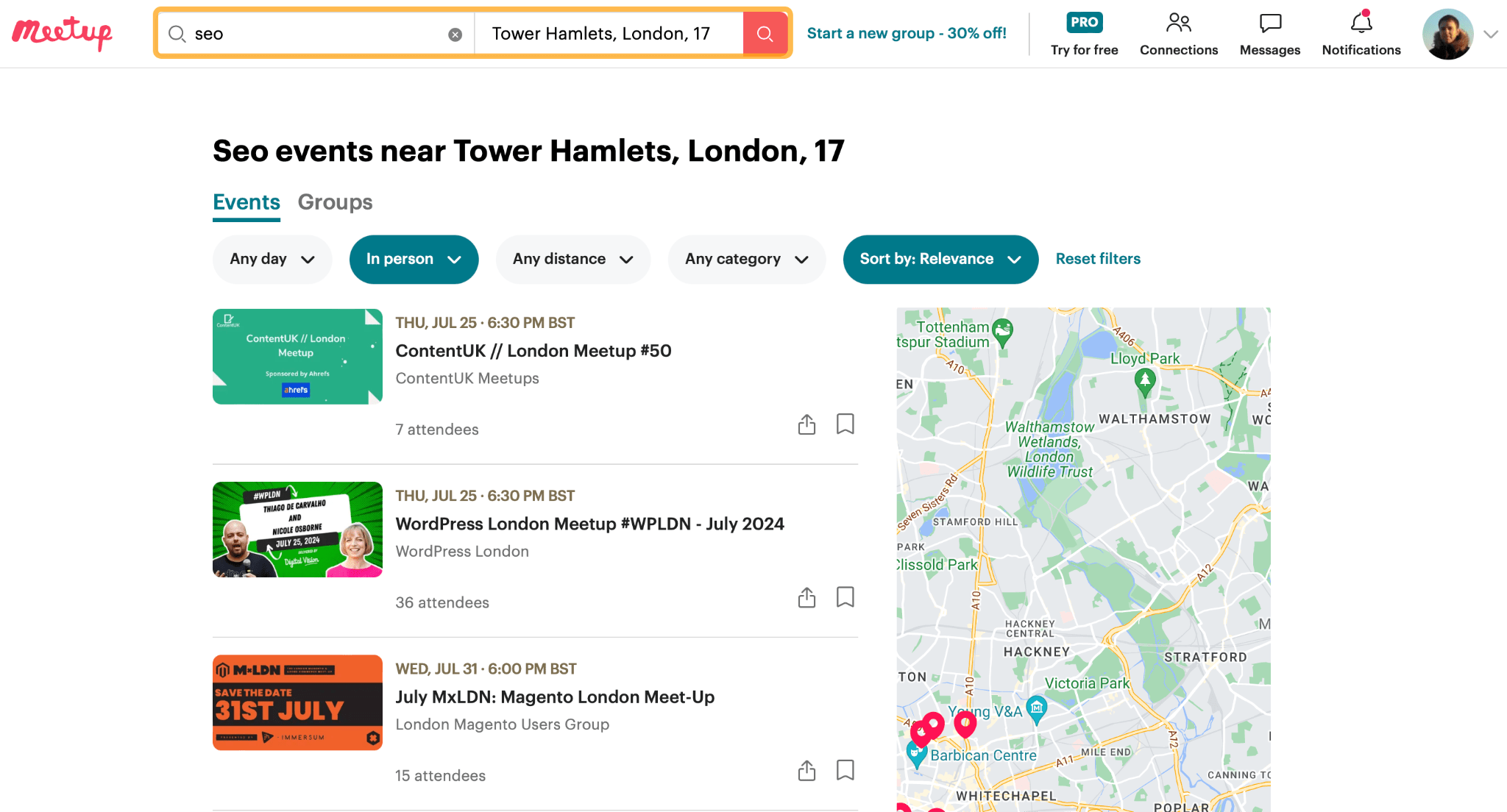Click the Reset filters link
This screenshot has height=812, width=1507.
[x=1097, y=259]
